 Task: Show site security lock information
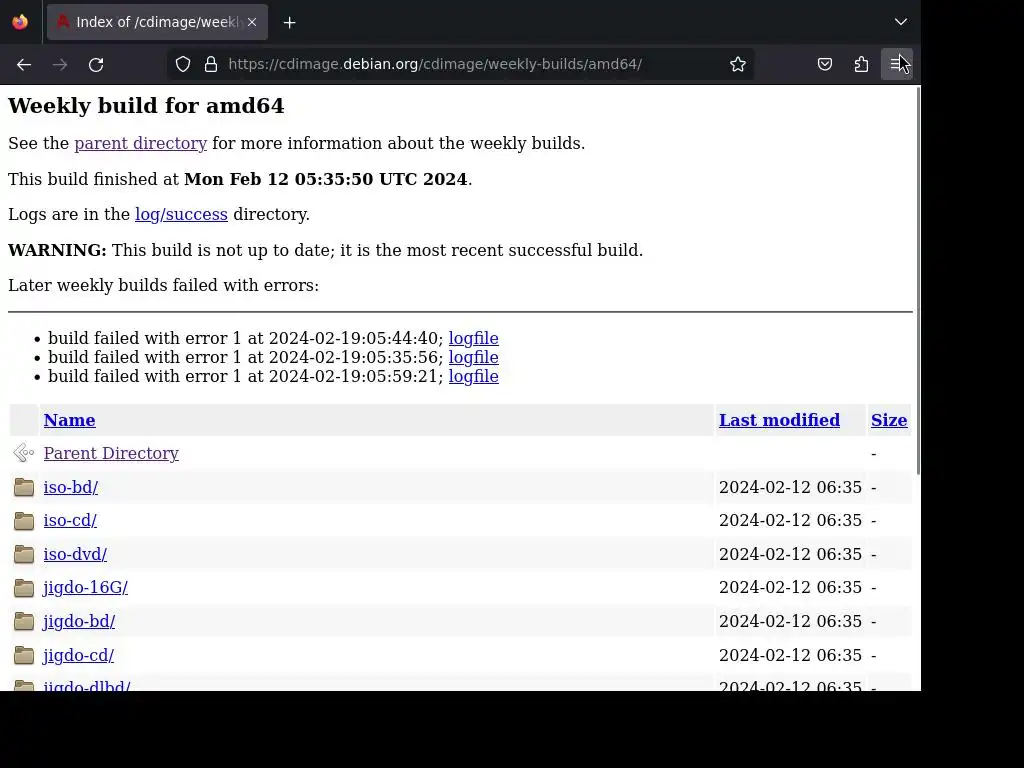(x=210, y=64)
